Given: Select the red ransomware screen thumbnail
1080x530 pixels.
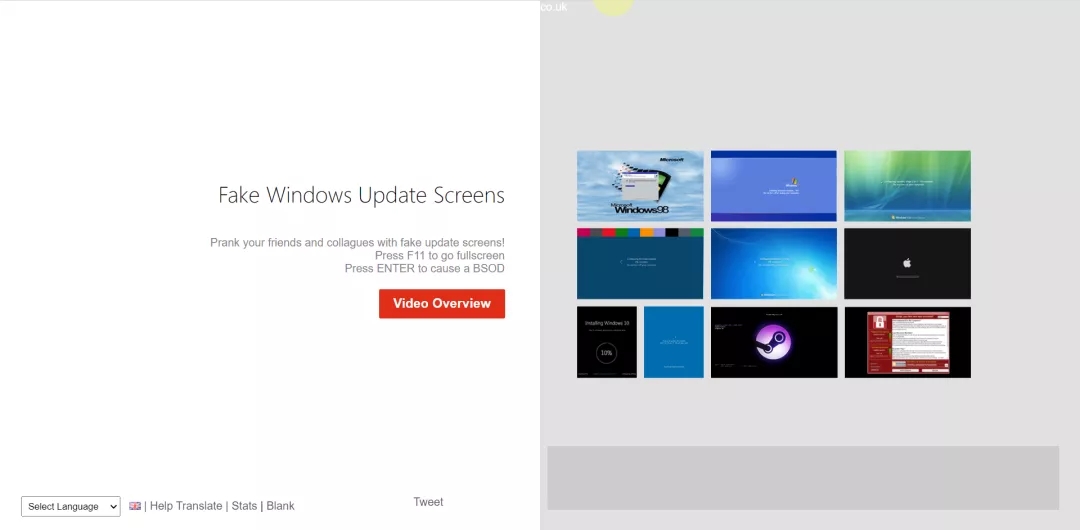Looking at the screenshot, I should pyautogui.click(x=907, y=343).
